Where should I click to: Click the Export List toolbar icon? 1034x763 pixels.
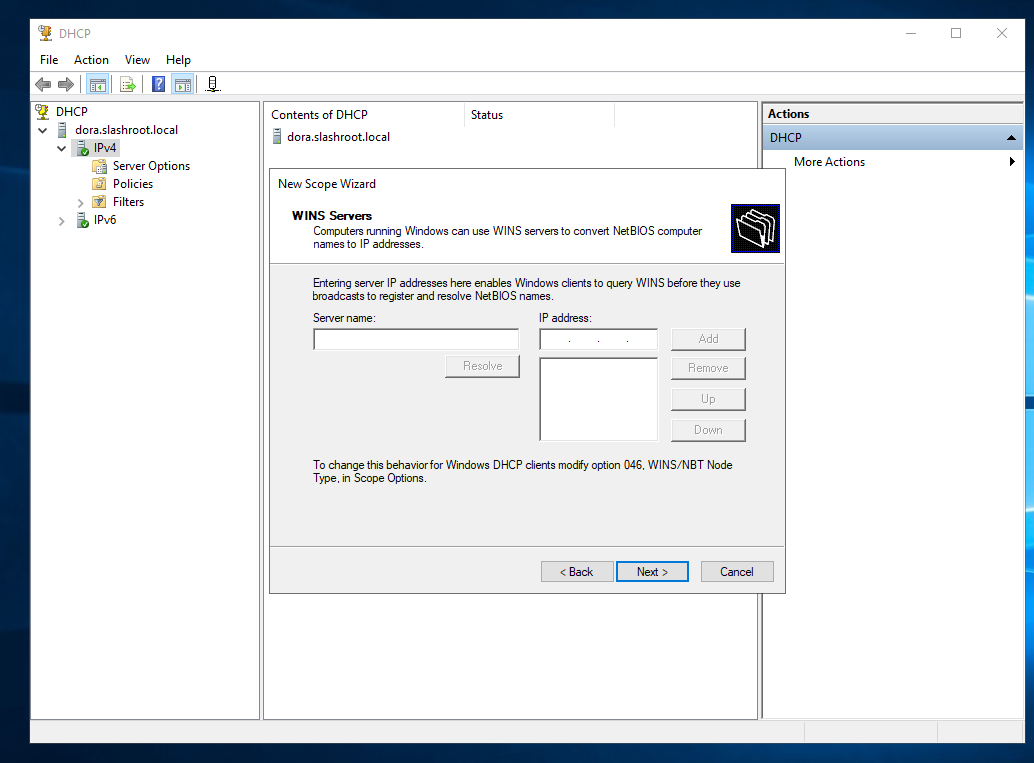point(128,85)
